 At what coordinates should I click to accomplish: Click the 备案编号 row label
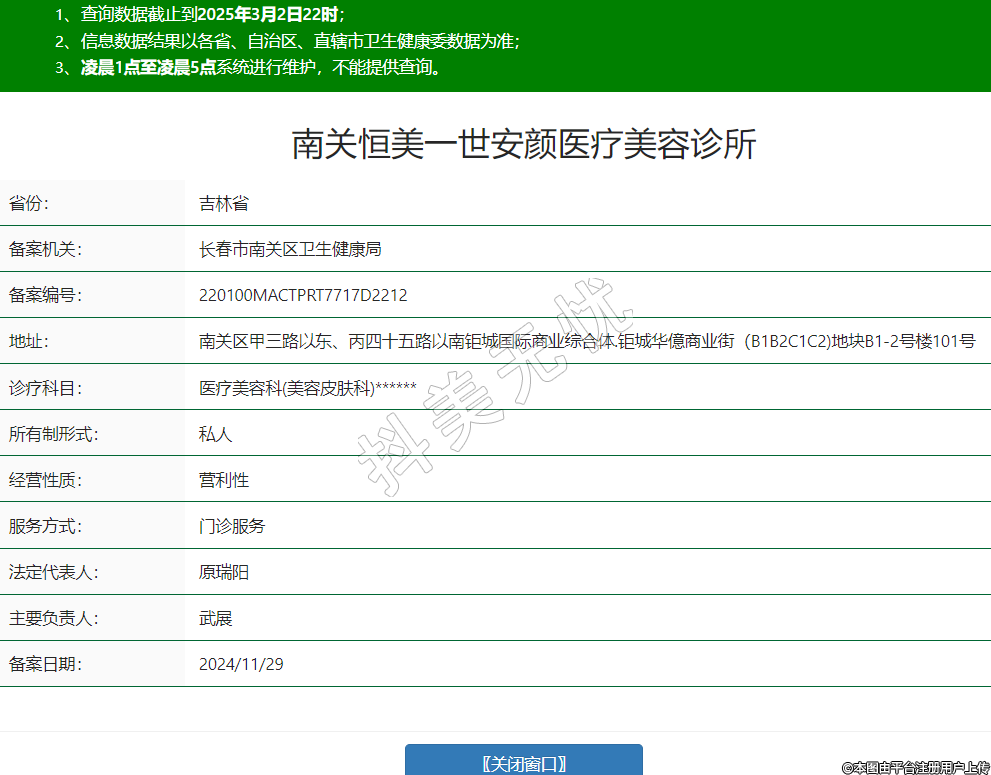[45, 296]
